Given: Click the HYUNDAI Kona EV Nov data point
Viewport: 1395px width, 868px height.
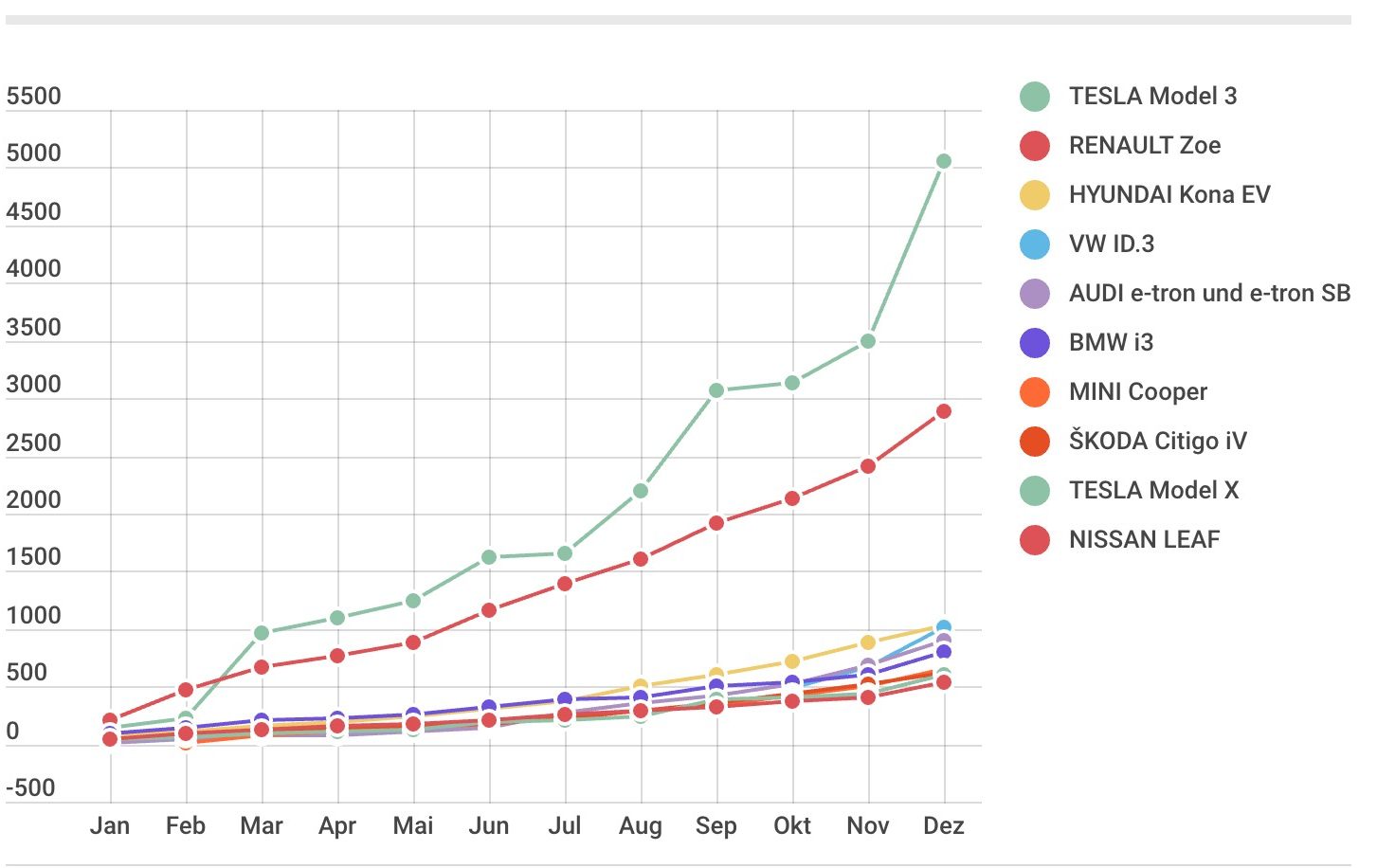Looking at the screenshot, I should click(x=868, y=642).
